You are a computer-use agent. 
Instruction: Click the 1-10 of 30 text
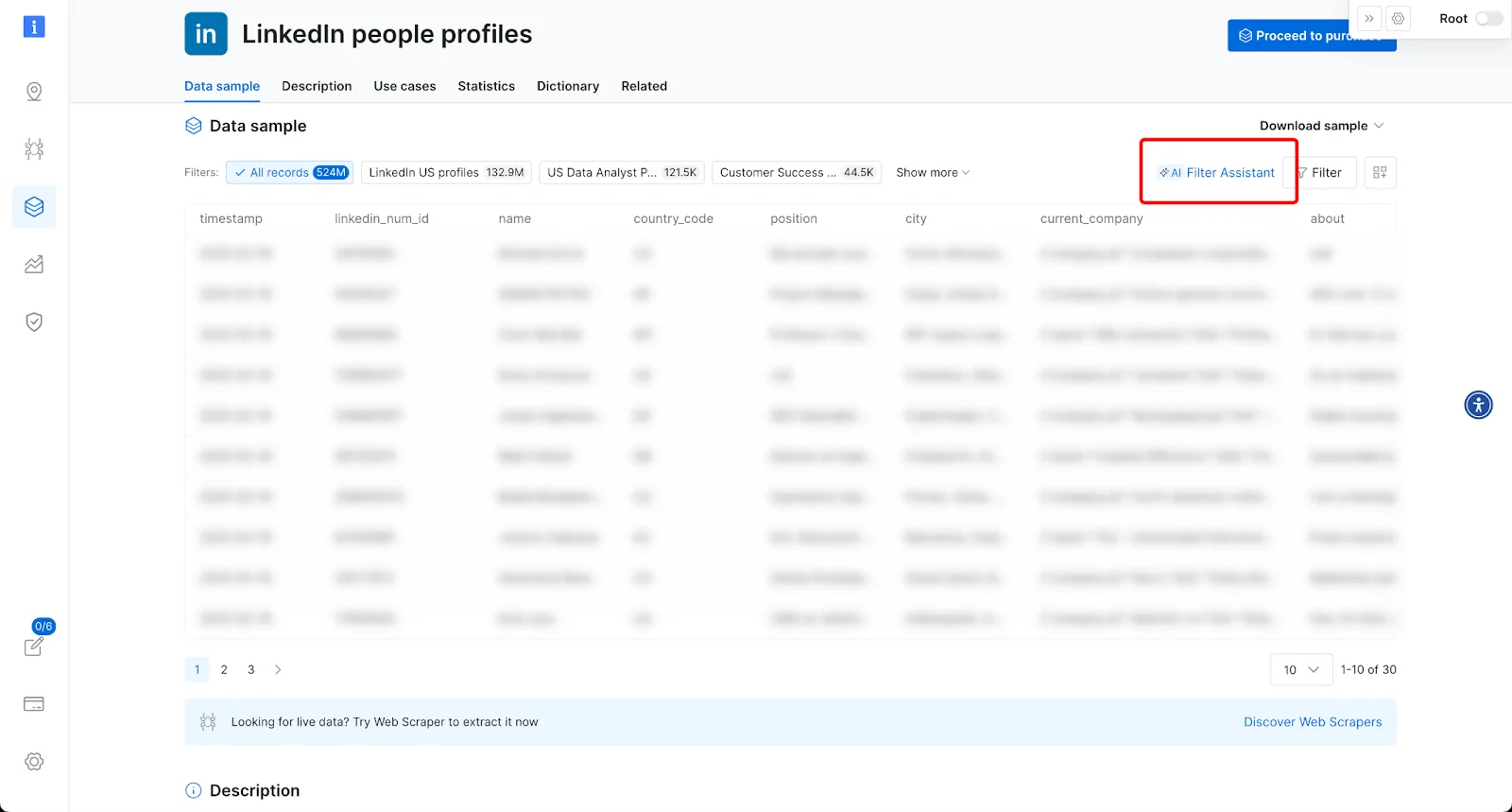(x=1368, y=669)
